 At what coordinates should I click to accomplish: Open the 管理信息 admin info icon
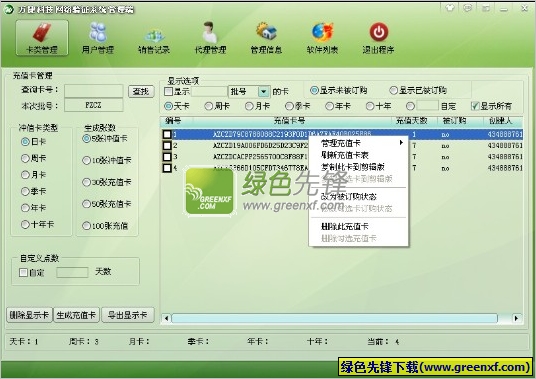coord(266,38)
